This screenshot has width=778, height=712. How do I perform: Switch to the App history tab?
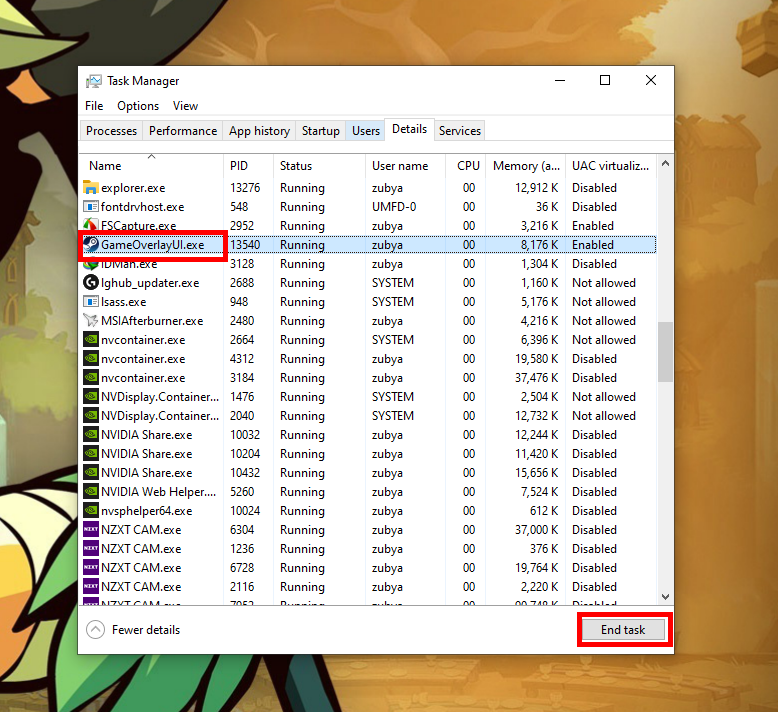(x=259, y=130)
